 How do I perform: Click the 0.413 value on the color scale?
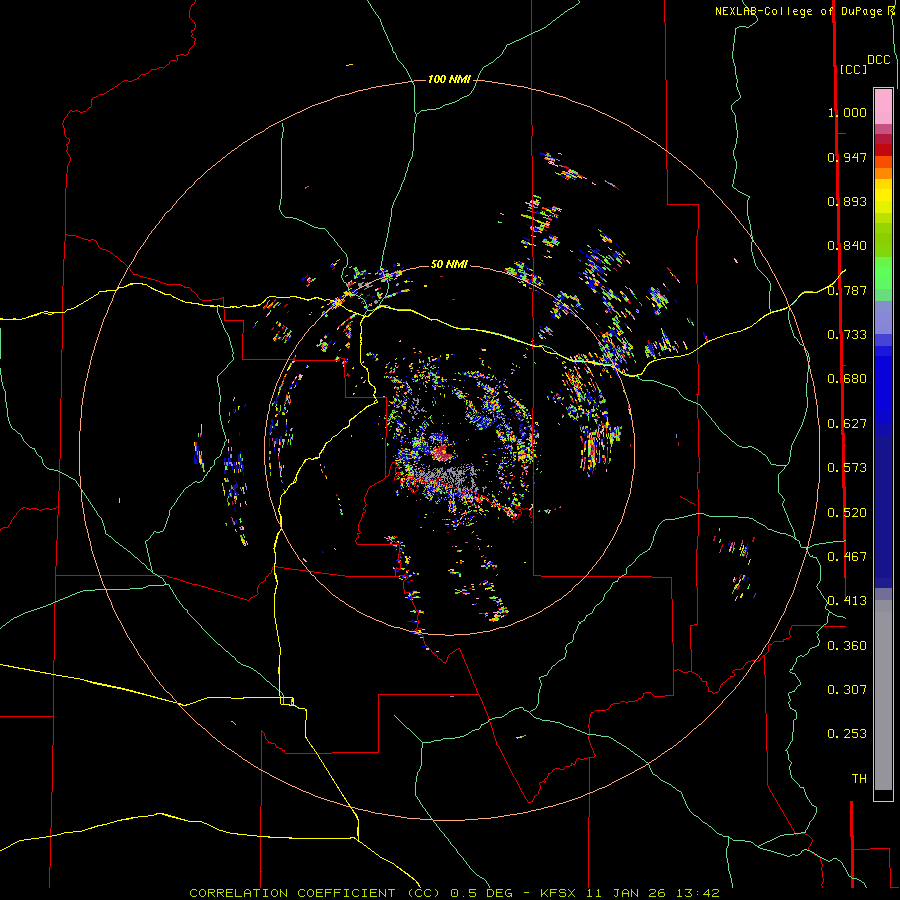[847, 601]
